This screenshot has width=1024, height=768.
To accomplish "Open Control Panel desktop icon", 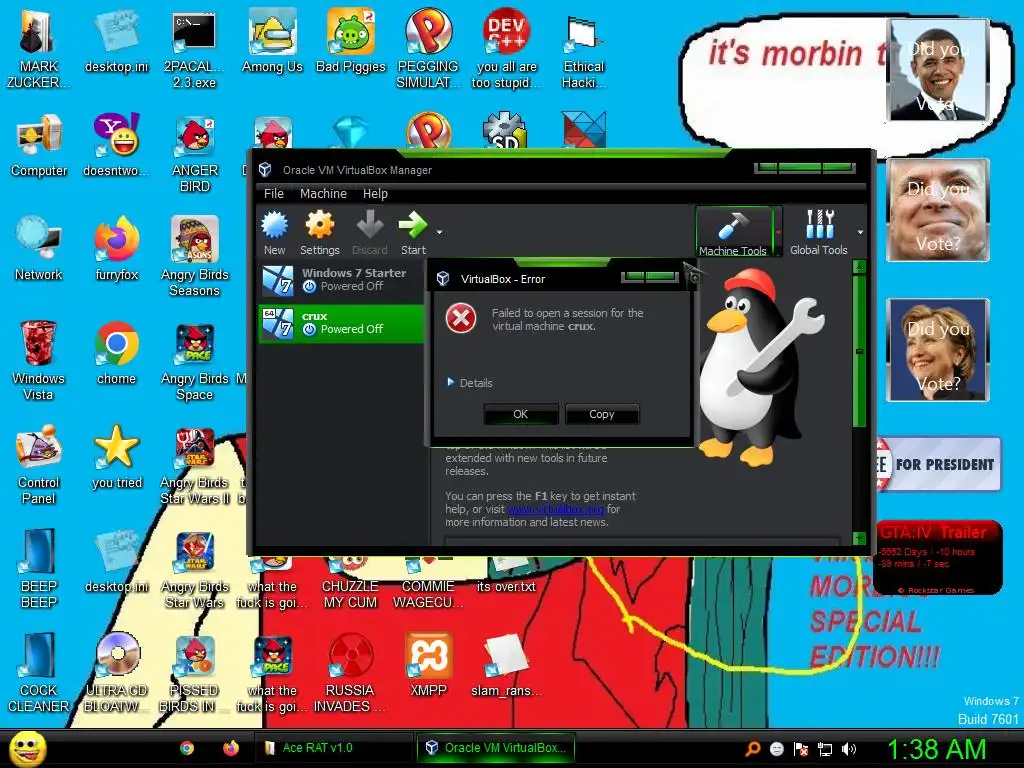I will (x=39, y=466).
